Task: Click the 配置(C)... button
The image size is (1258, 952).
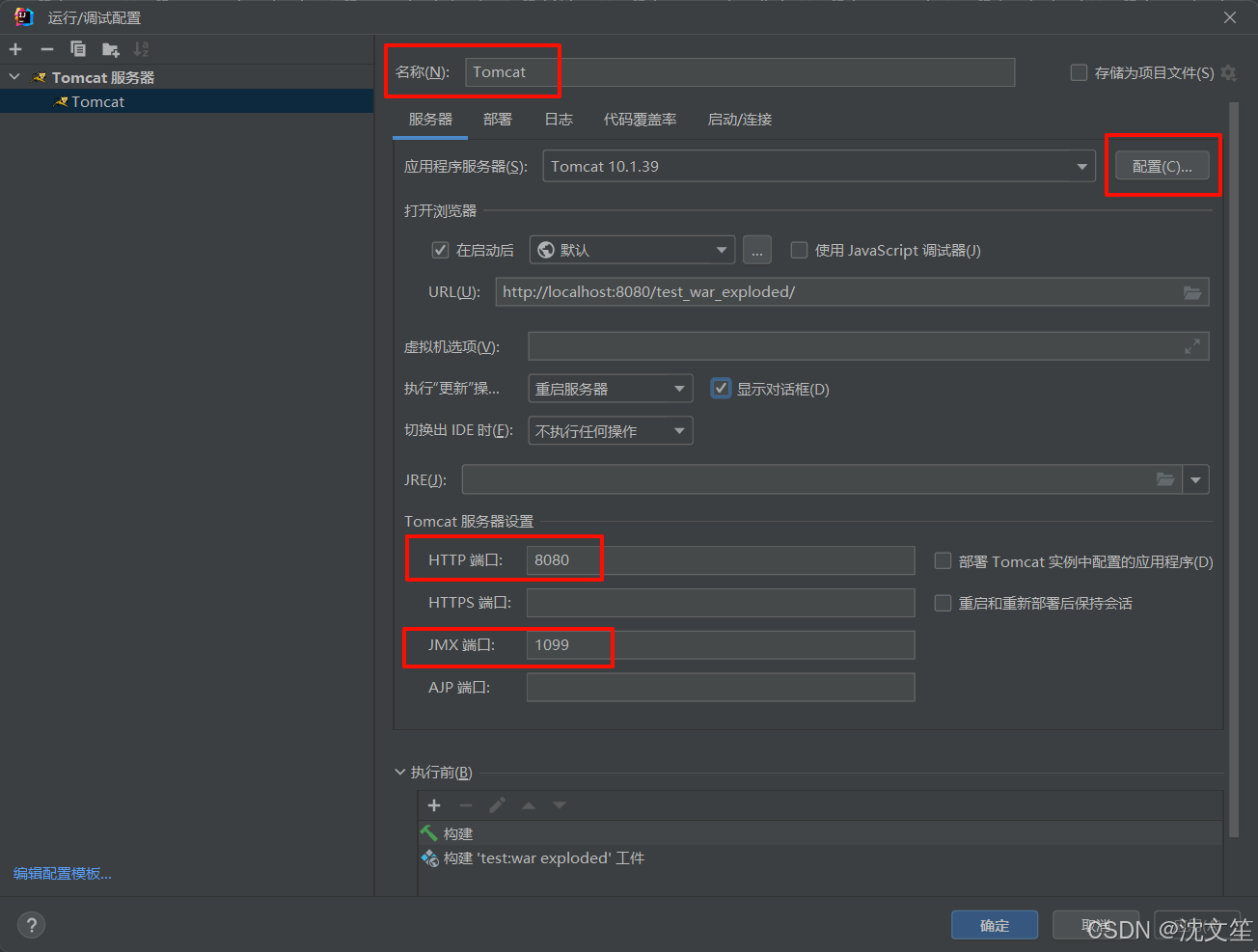Action: tap(1162, 166)
